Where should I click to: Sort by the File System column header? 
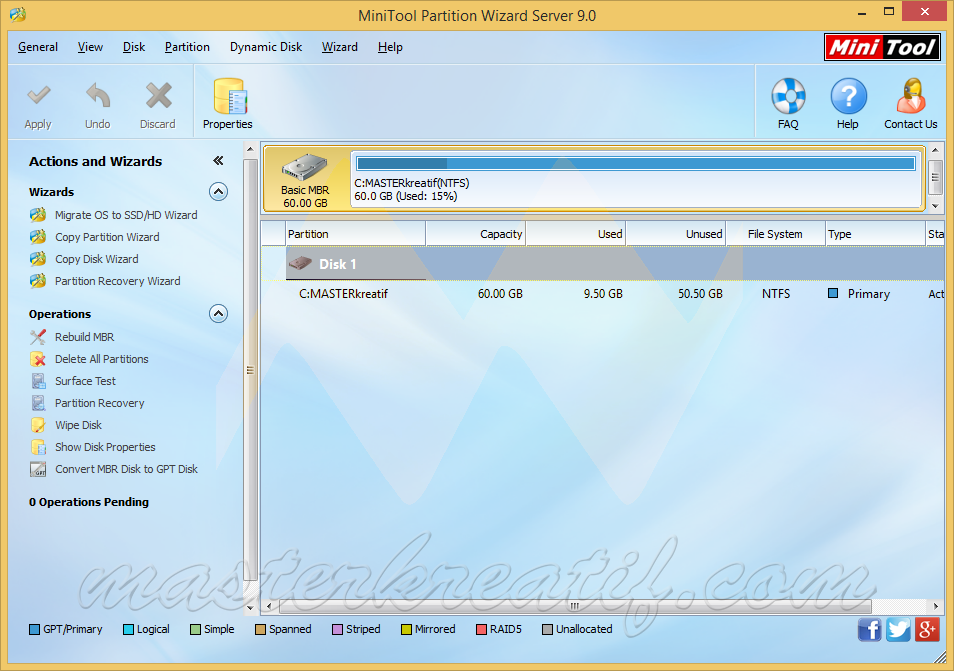pyautogui.click(x=776, y=234)
